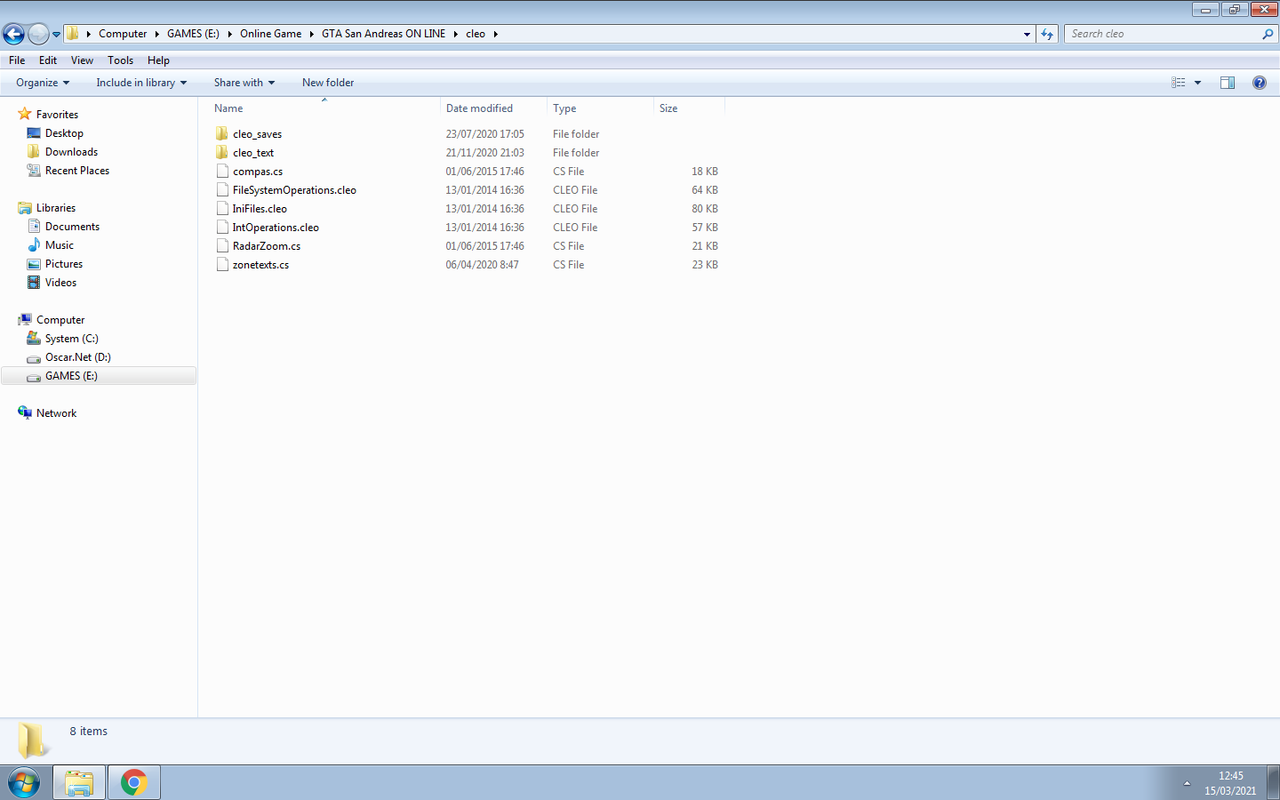Click the search magnifier icon

[x=1268, y=34]
